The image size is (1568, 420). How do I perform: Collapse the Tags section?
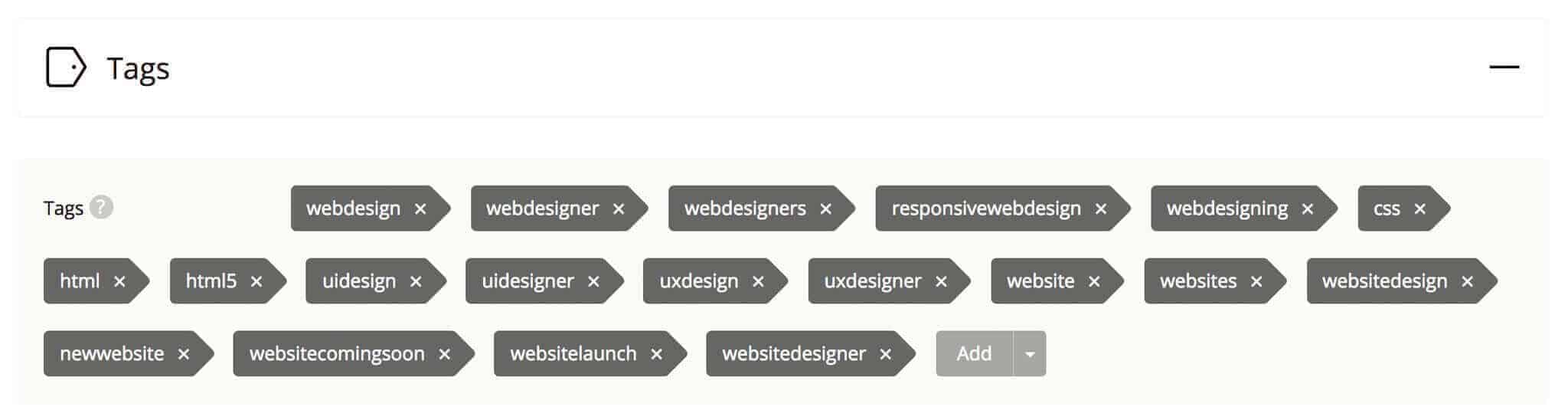(x=1504, y=67)
